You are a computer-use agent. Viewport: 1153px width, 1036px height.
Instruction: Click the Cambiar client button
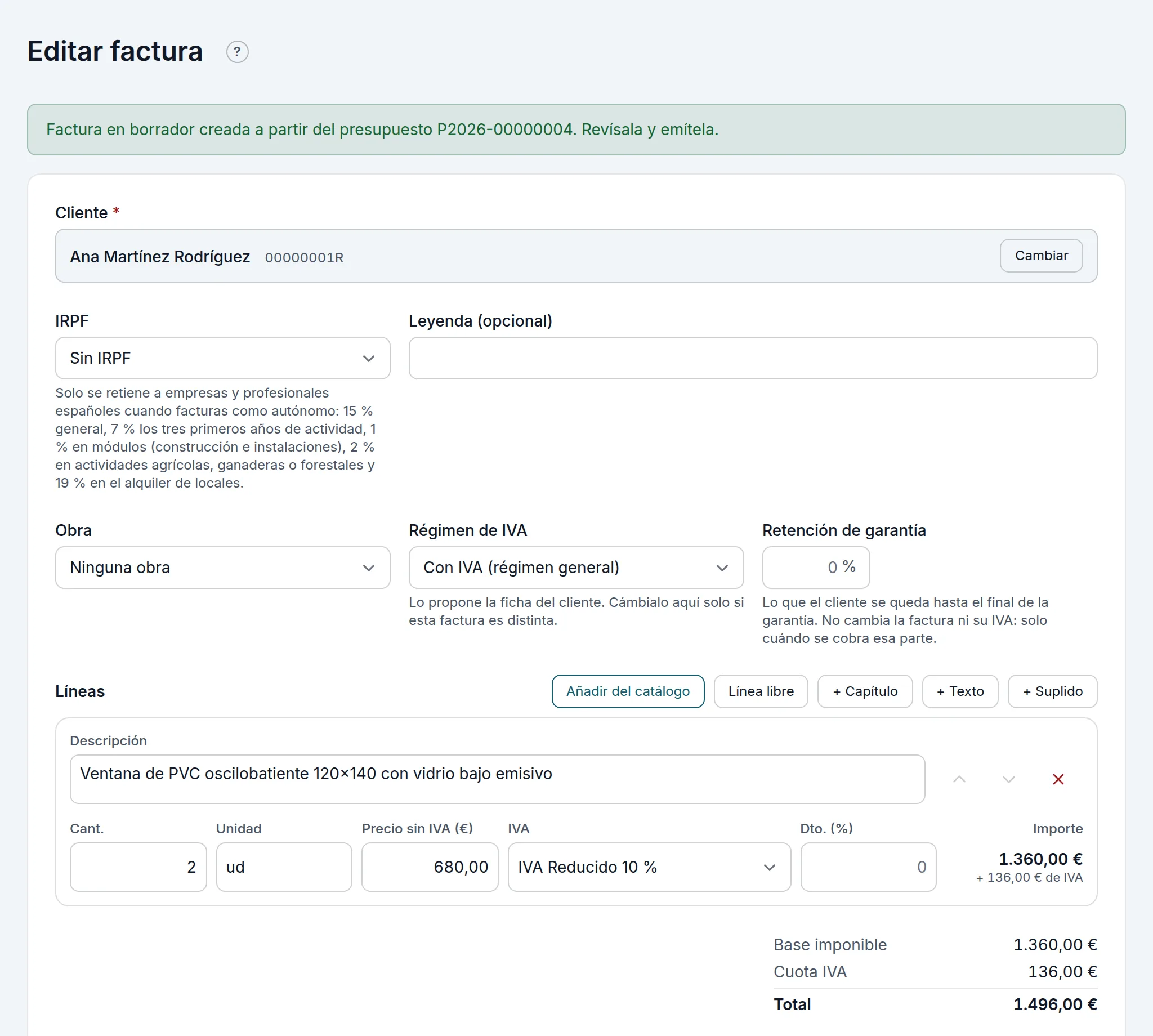pos(1041,256)
